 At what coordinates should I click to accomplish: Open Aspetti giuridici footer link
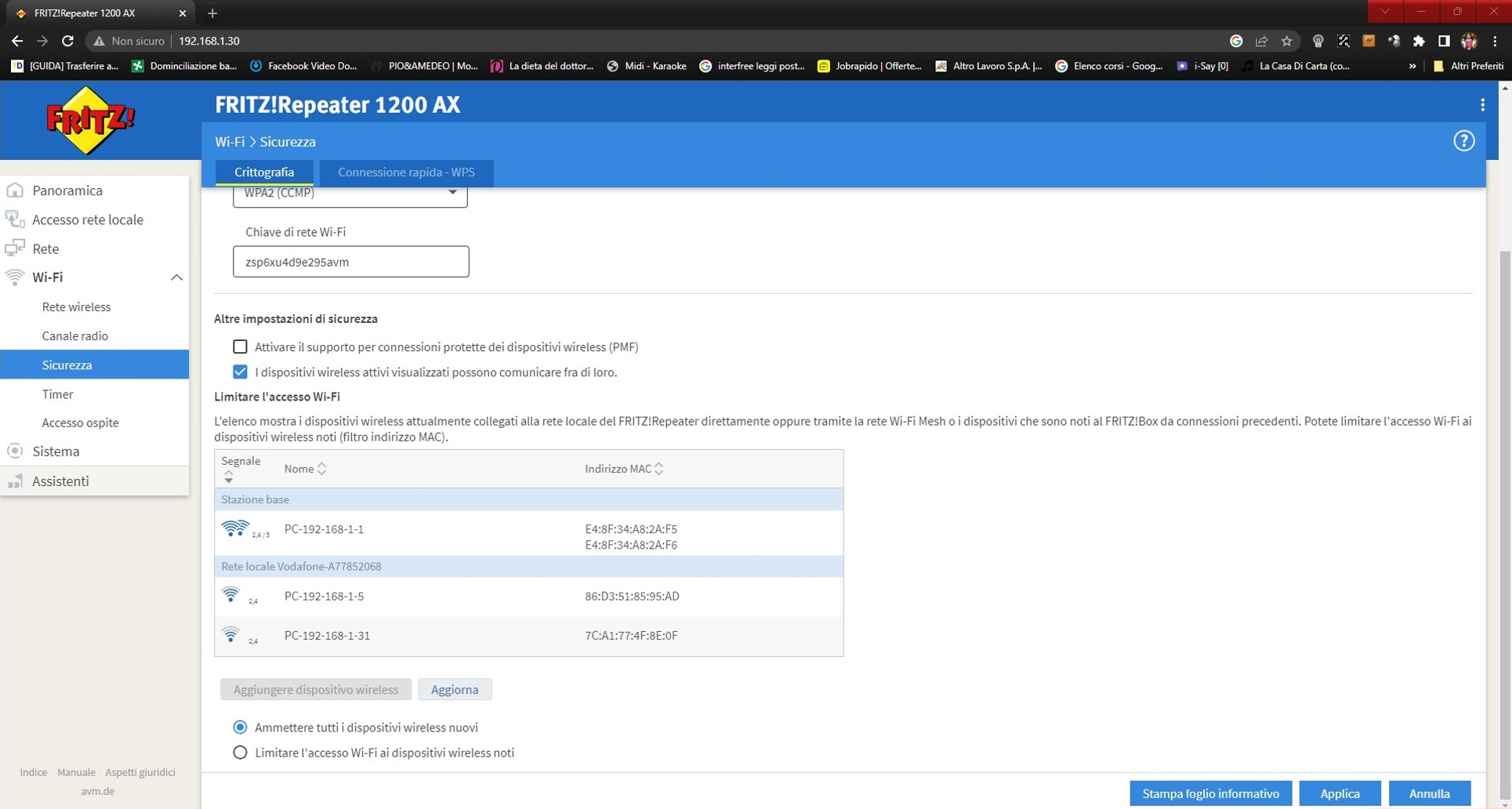coord(140,772)
